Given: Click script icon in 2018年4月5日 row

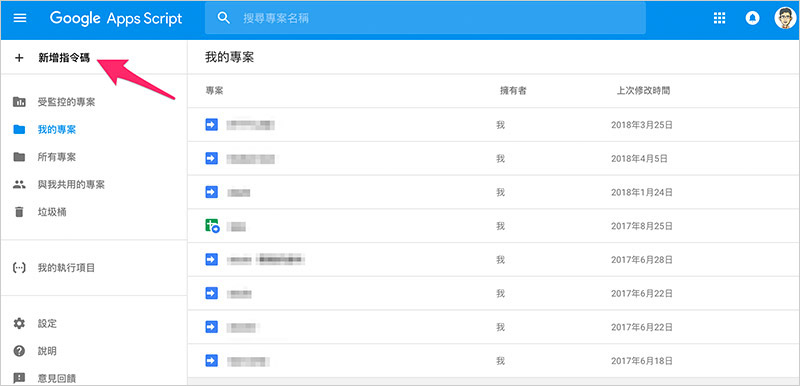Looking at the screenshot, I should (x=211, y=158).
